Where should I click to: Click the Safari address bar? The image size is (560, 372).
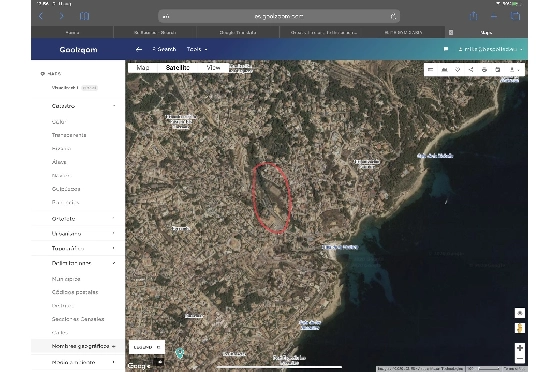[279, 16]
